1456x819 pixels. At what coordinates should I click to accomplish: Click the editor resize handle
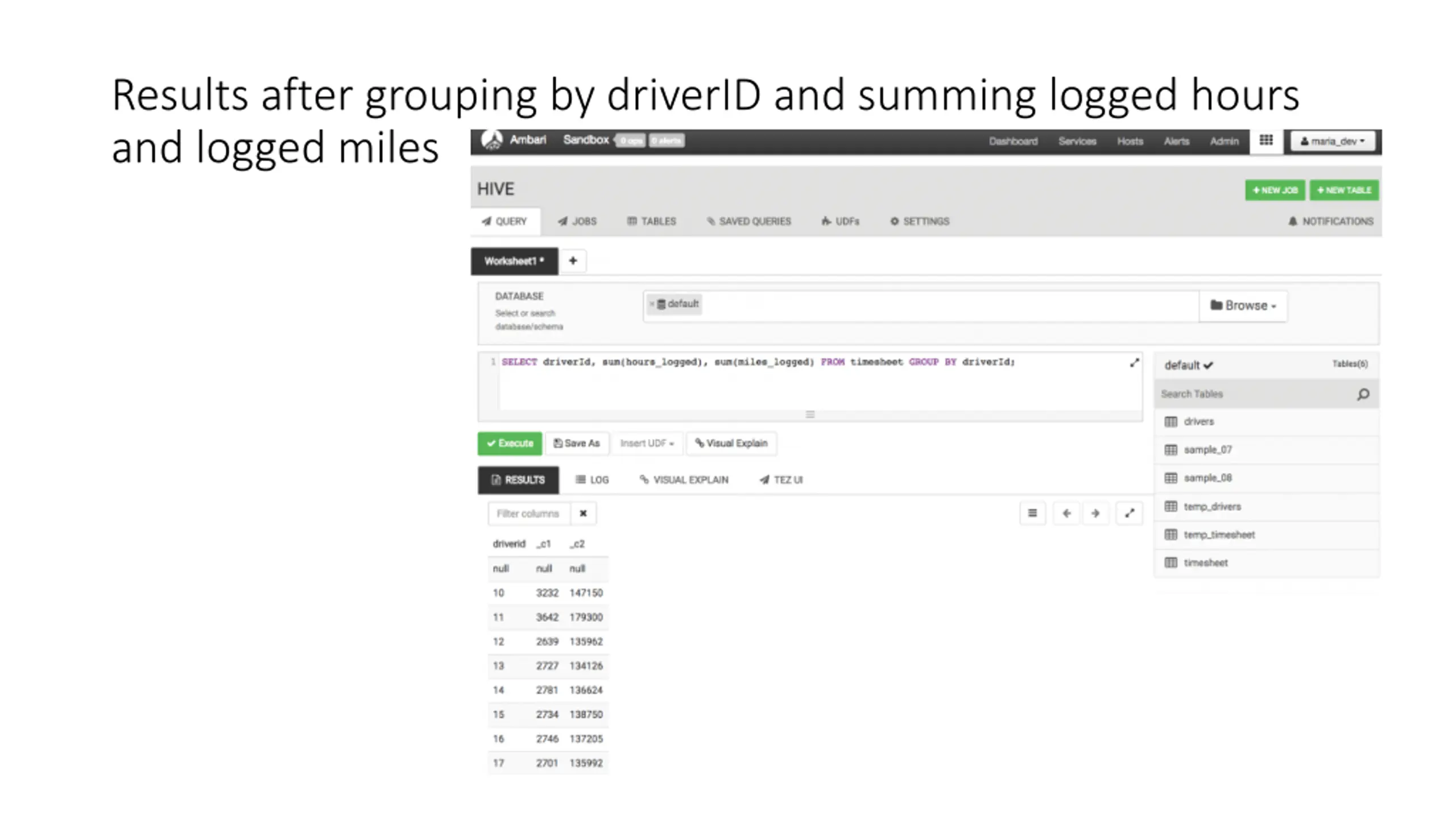pyautogui.click(x=810, y=415)
